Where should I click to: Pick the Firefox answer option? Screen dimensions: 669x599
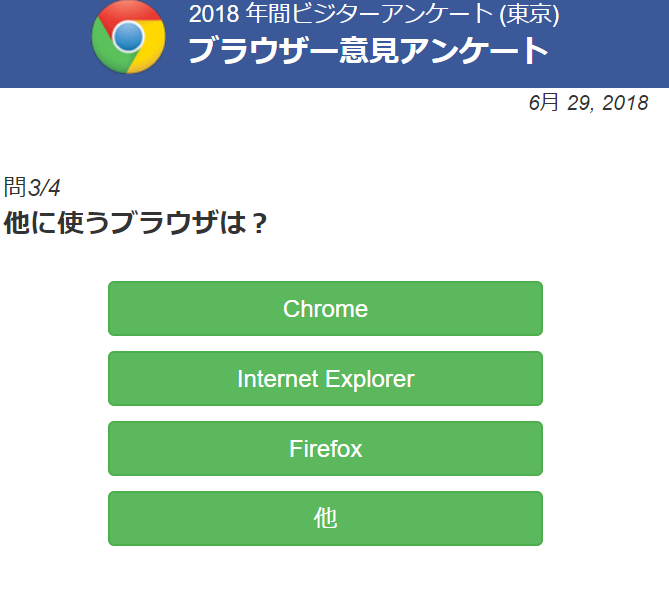point(325,448)
